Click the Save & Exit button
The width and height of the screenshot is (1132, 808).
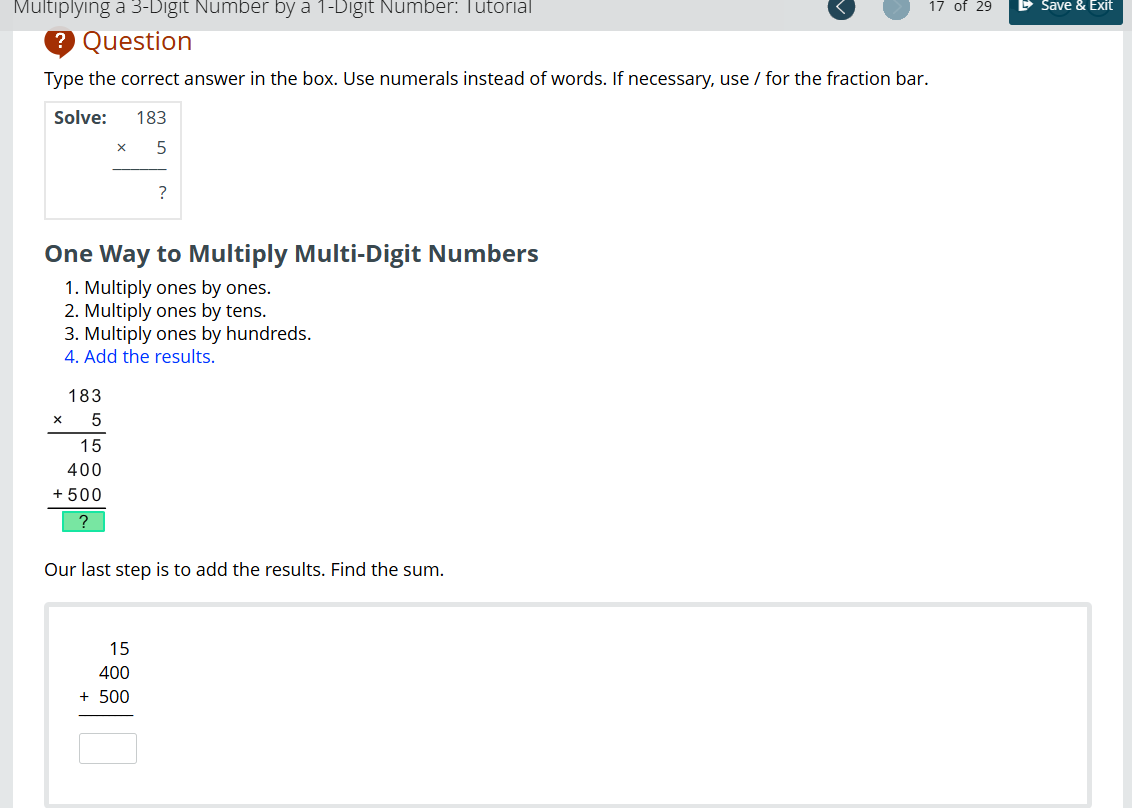pyautogui.click(x=1065, y=5)
